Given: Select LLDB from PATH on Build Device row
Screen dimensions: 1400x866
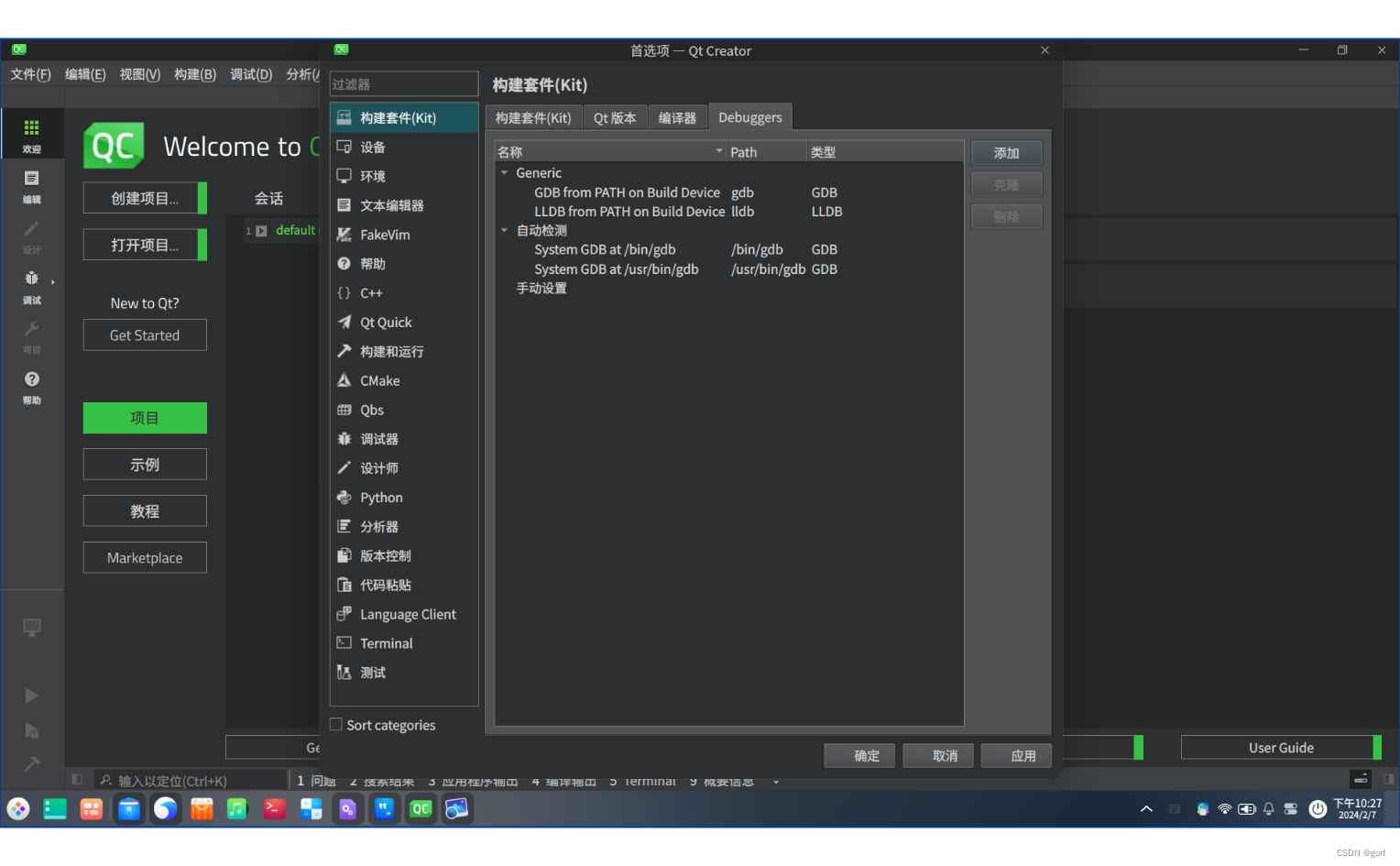Looking at the screenshot, I should (x=728, y=212).
